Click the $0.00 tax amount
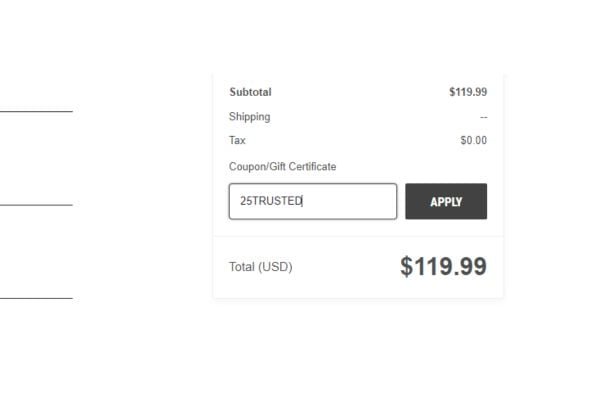The width and height of the screenshot is (600, 400). pos(474,140)
